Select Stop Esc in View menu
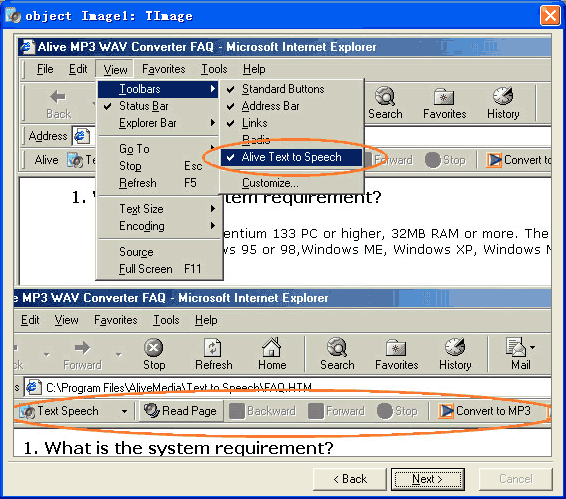Image resolution: width=566 pixels, height=499 pixels. [x=157, y=166]
